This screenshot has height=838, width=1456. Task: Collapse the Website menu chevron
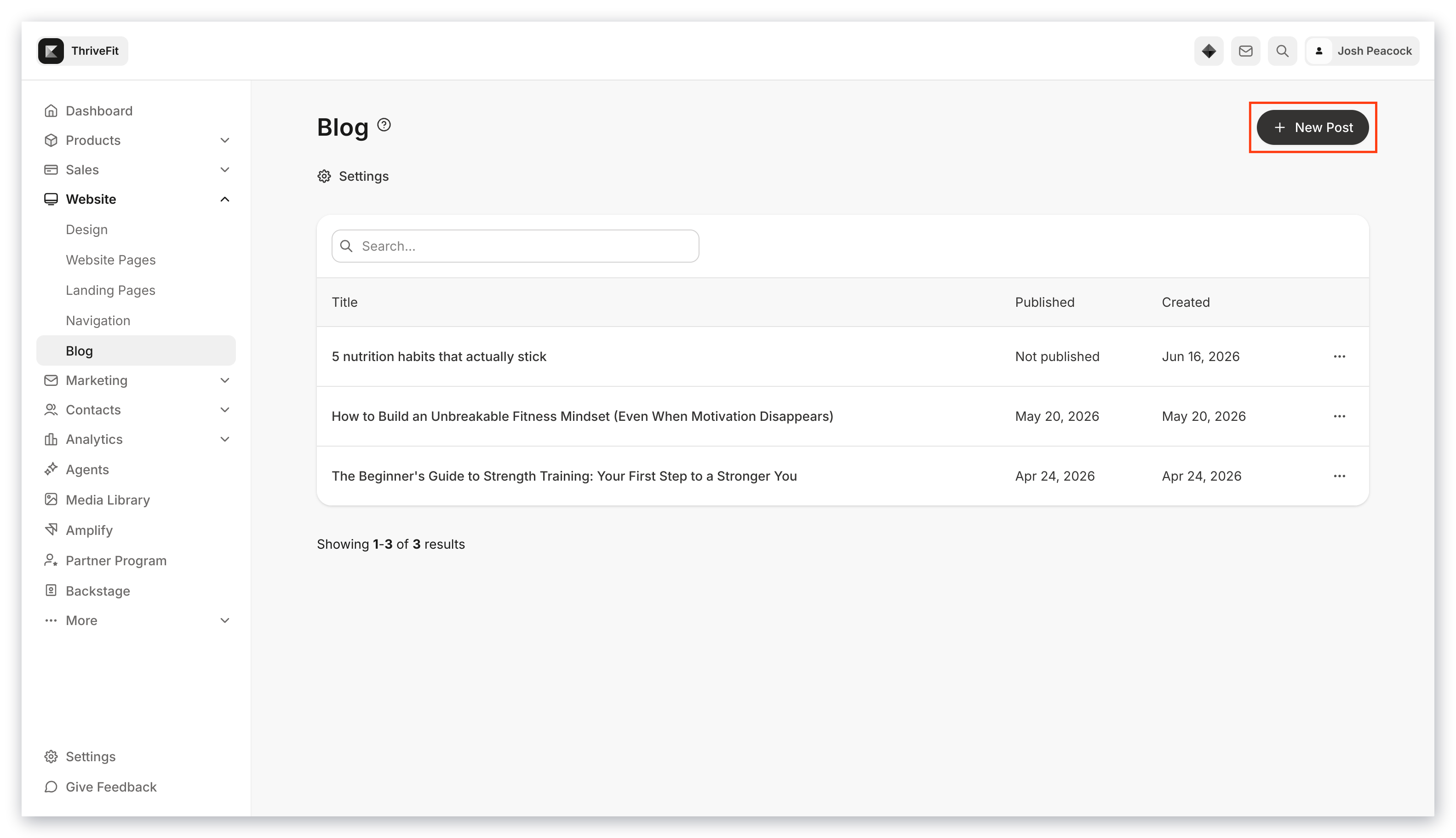(x=224, y=199)
